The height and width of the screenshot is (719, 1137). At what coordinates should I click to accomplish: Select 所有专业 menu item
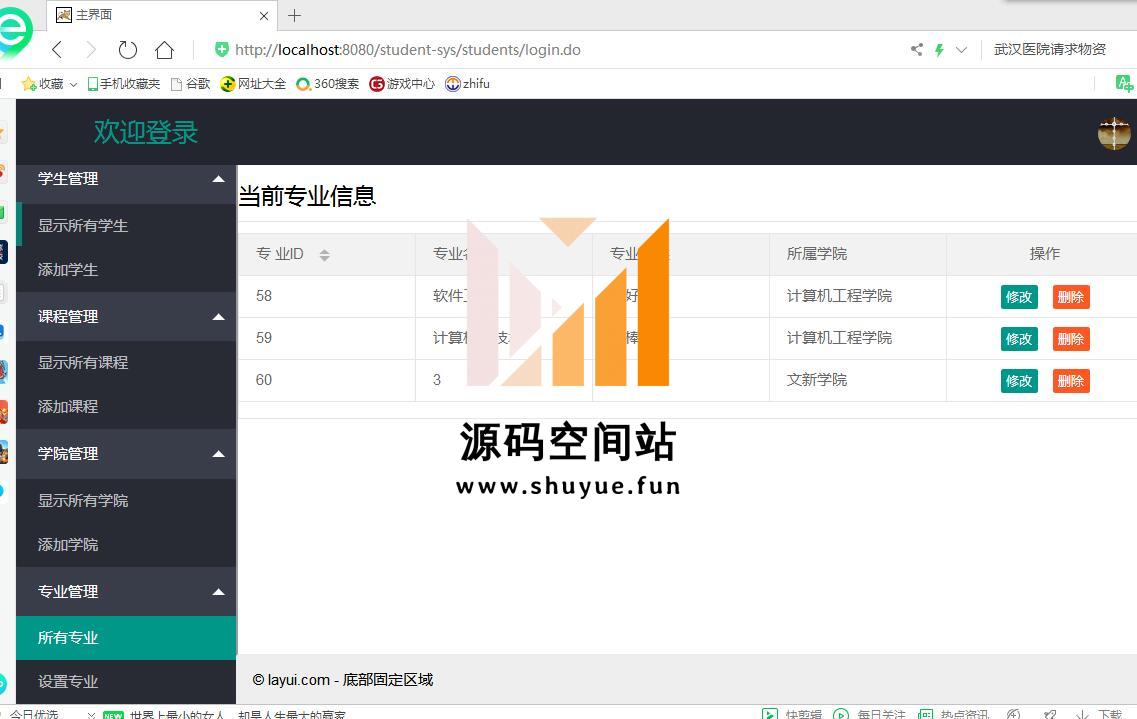[126, 638]
